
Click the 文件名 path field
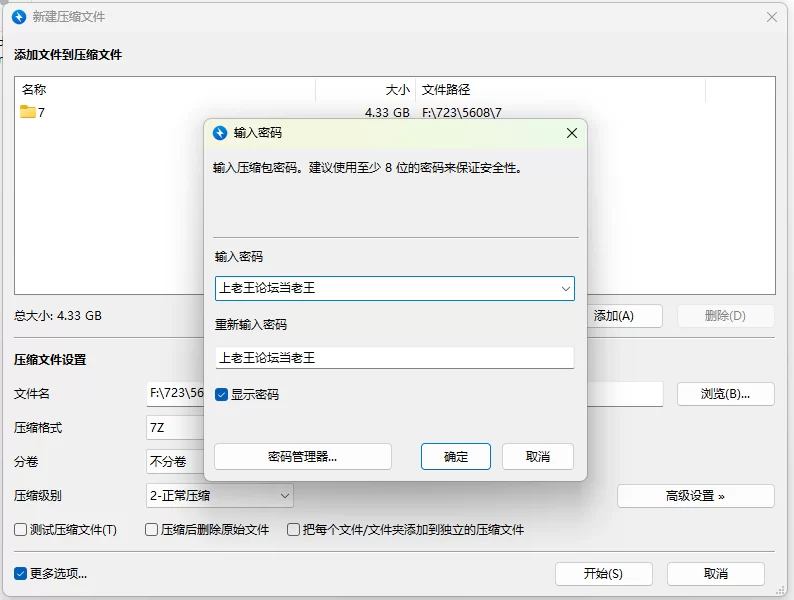(175, 394)
